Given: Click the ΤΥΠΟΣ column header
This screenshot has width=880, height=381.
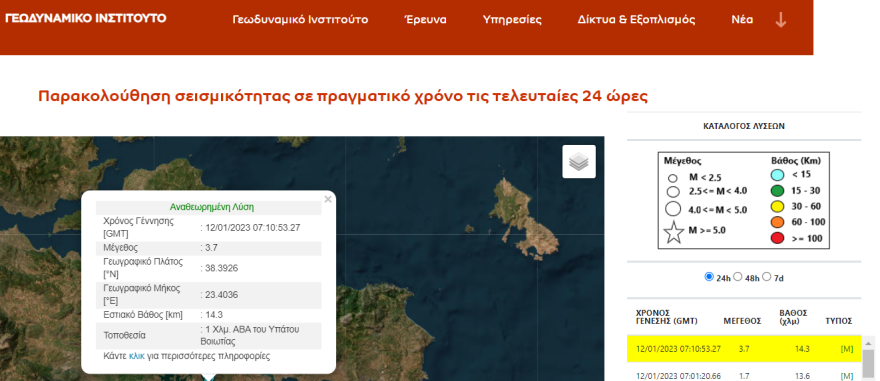Looking at the screenshot, I should pos(839,321).
